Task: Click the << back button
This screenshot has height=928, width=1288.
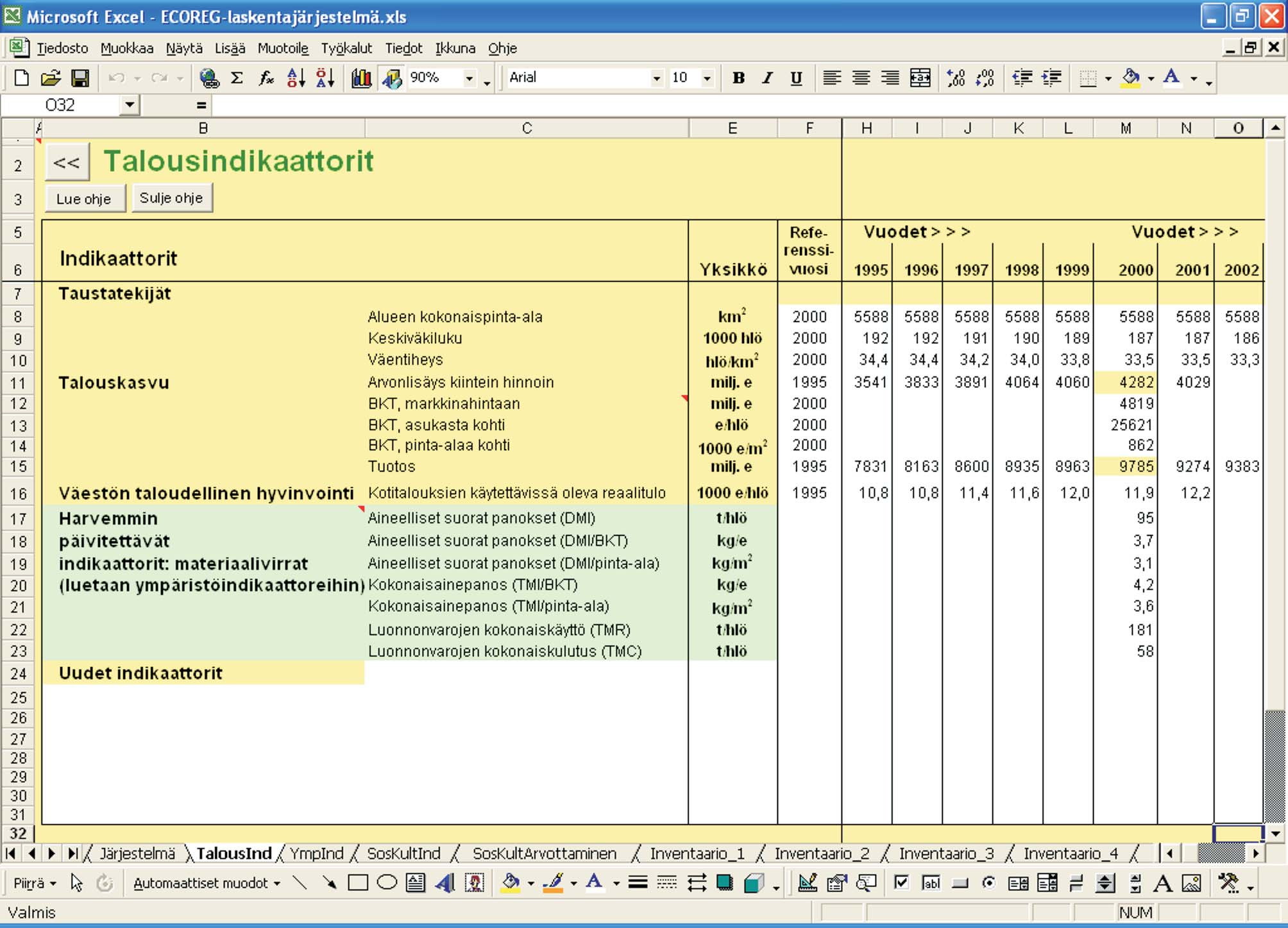Action: (67, 162)
